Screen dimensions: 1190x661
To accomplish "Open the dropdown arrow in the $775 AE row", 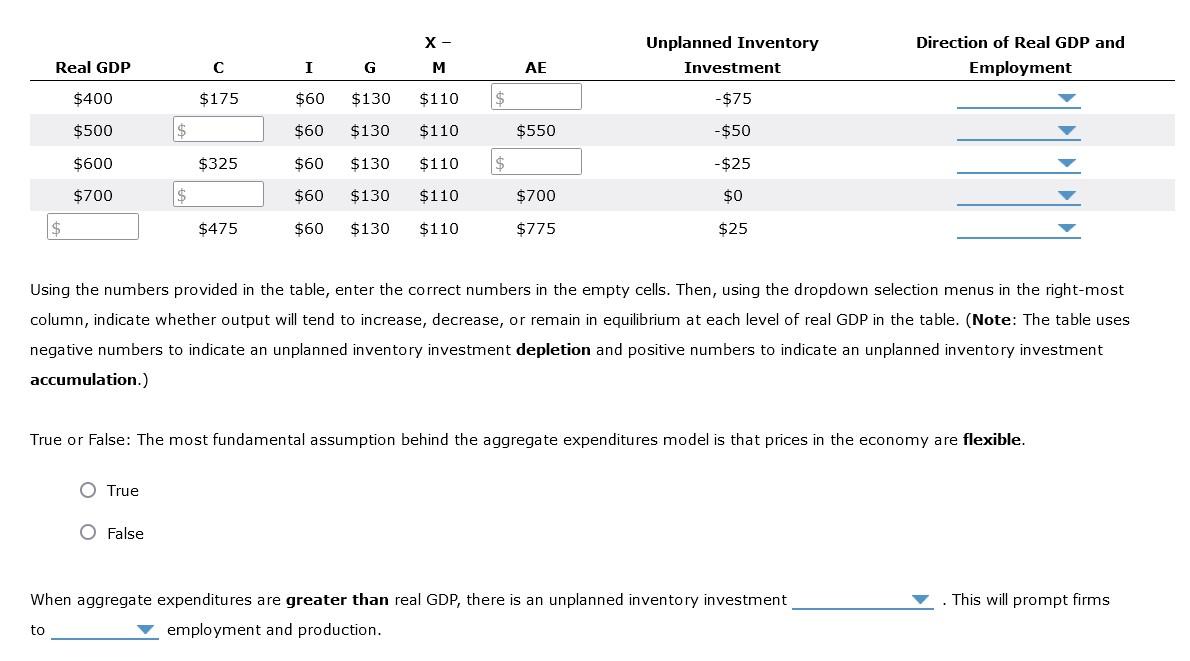I will coord(1068,229).
